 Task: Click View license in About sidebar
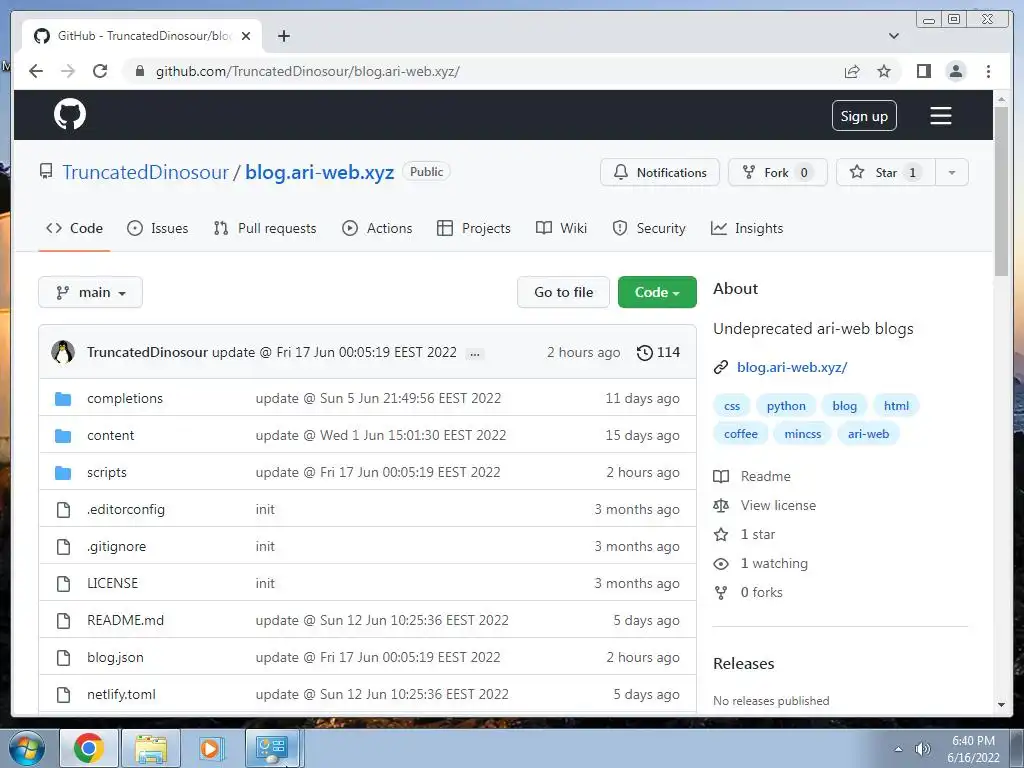click(x=765, y=505)
